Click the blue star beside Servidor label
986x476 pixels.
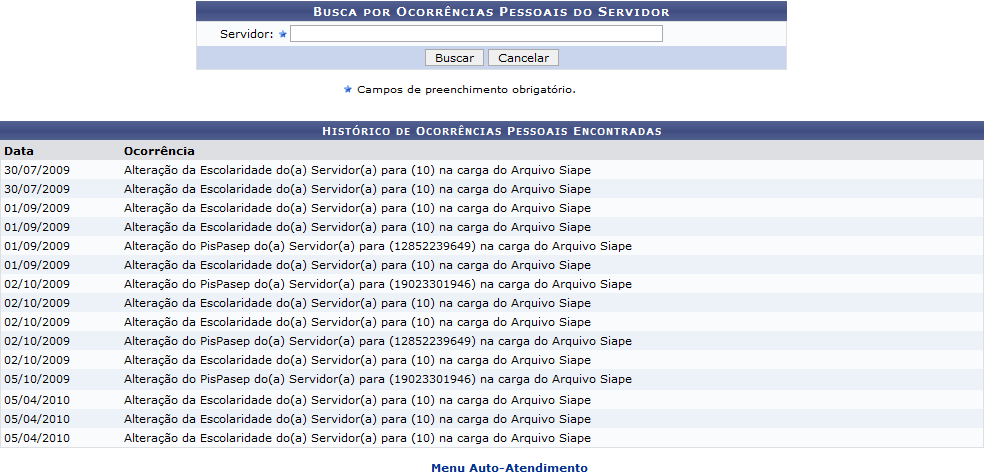[x=283, y=34]
